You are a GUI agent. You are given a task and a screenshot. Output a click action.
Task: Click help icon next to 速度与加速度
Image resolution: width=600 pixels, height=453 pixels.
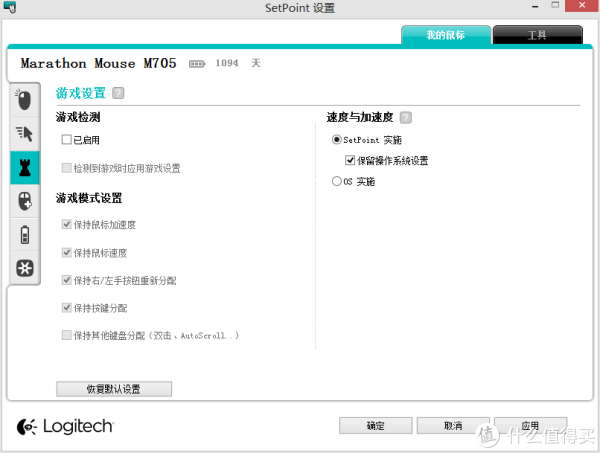[406, 117]
